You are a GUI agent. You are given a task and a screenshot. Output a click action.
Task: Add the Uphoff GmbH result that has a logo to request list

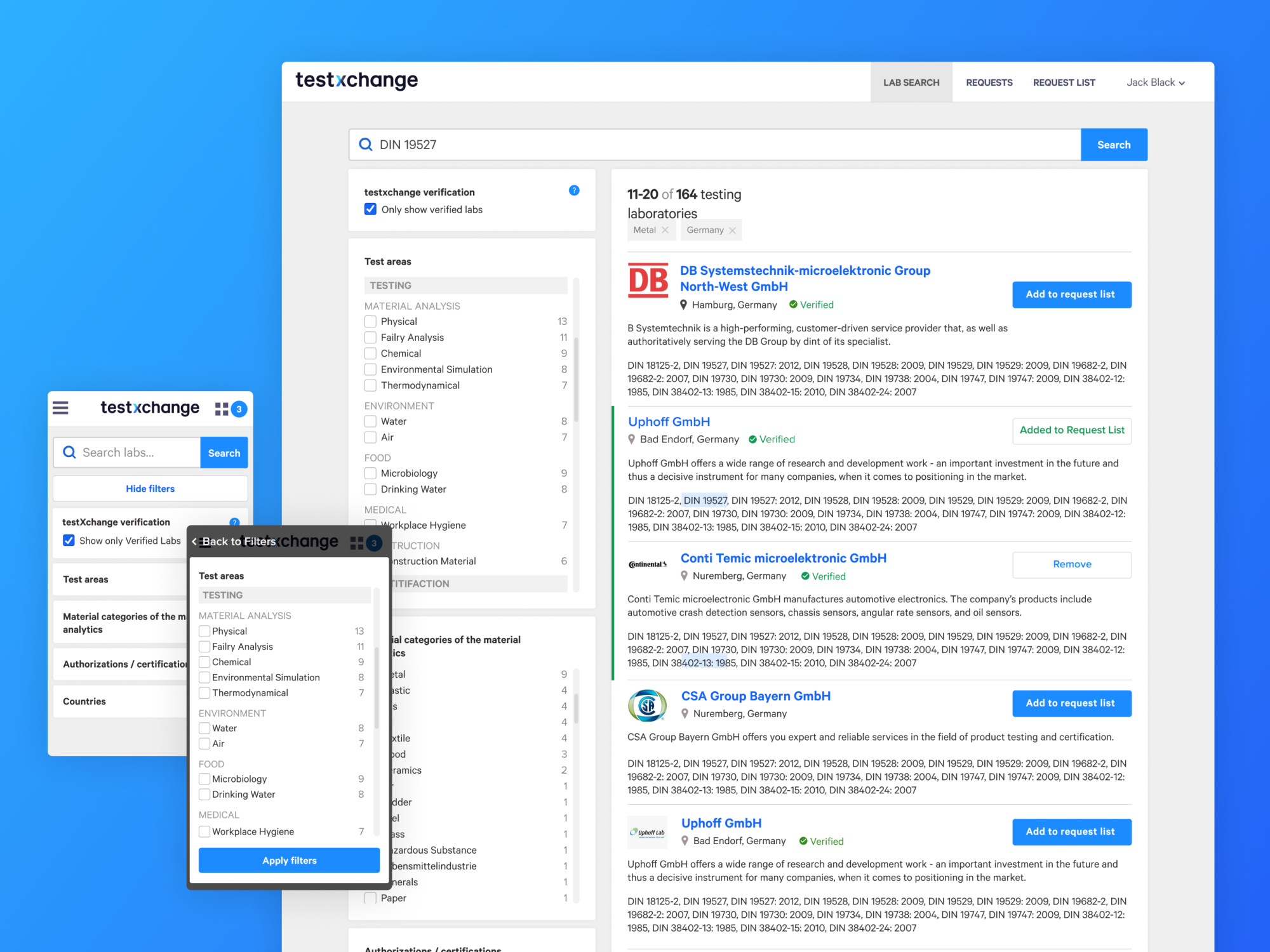[x=1071, y=832]
